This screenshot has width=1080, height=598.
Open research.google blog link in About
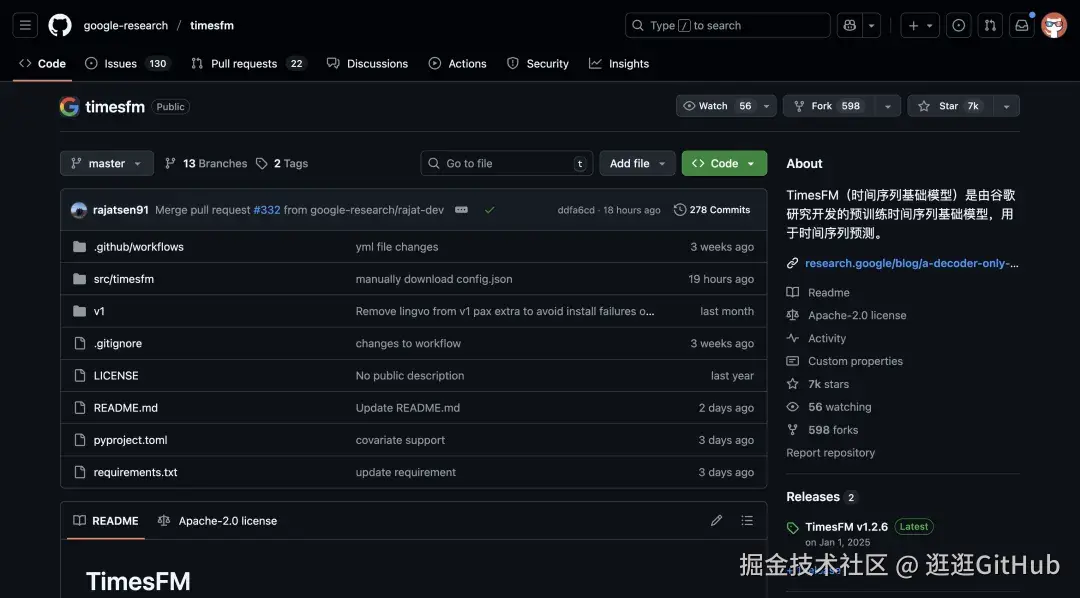point(911,263)
